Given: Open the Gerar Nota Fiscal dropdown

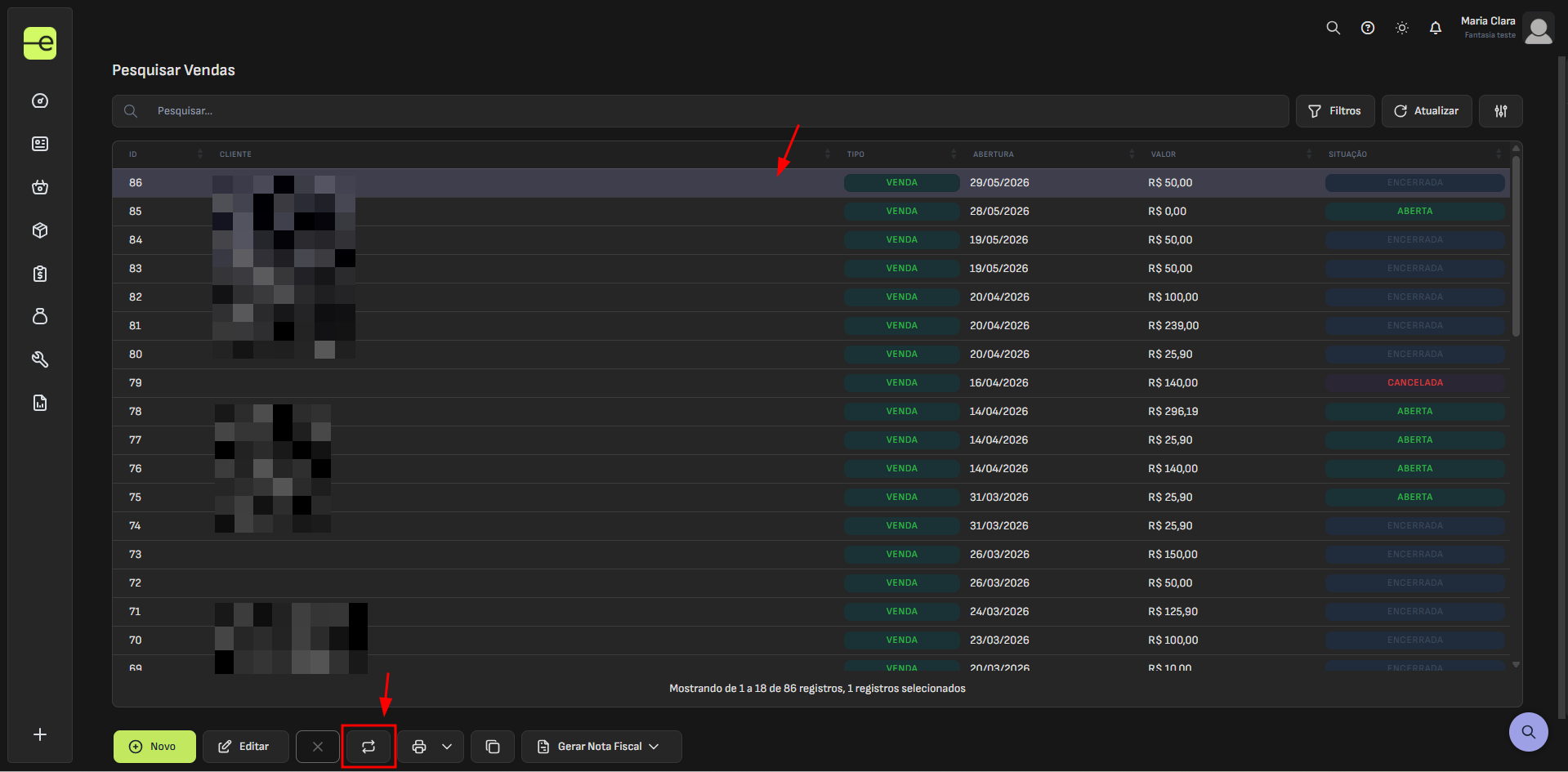Looking at the screenshot, I should pos(601,747).
